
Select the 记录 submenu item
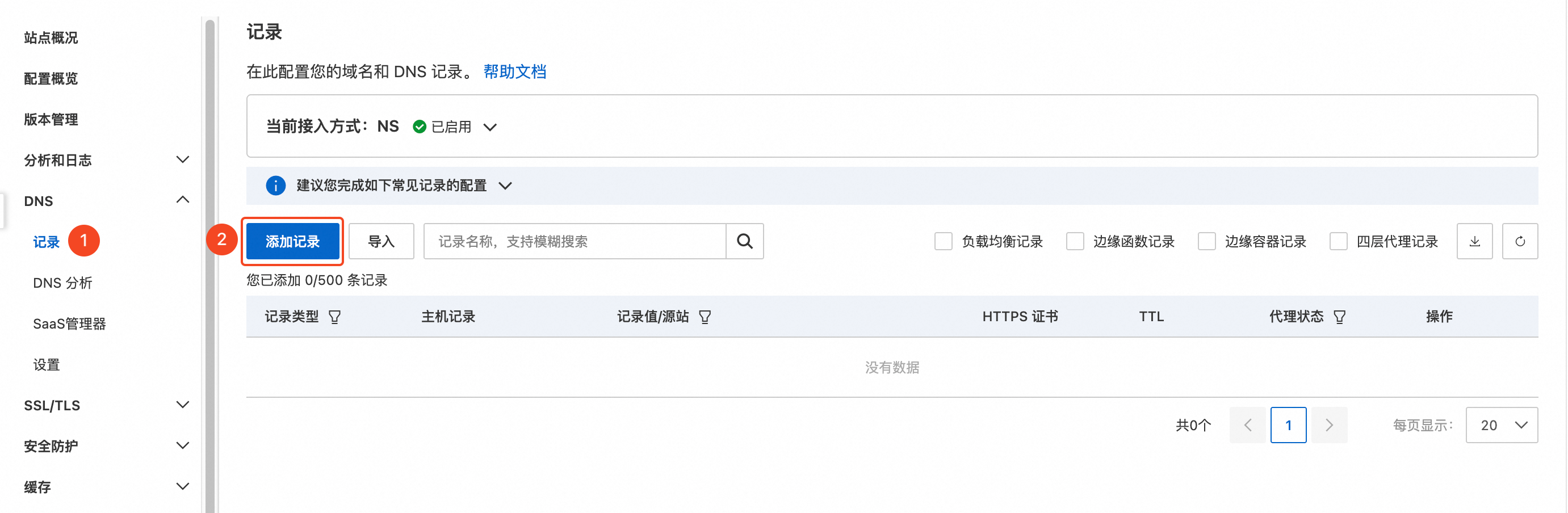click(x=46, y=242)
